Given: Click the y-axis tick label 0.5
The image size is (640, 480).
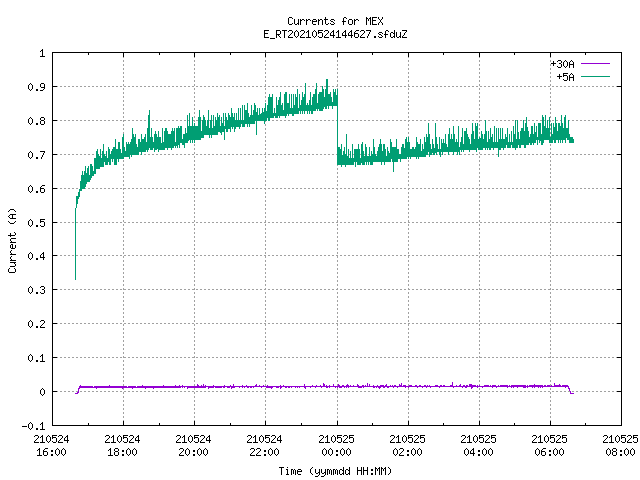Looking at the screenshot, I should [36, 222].
